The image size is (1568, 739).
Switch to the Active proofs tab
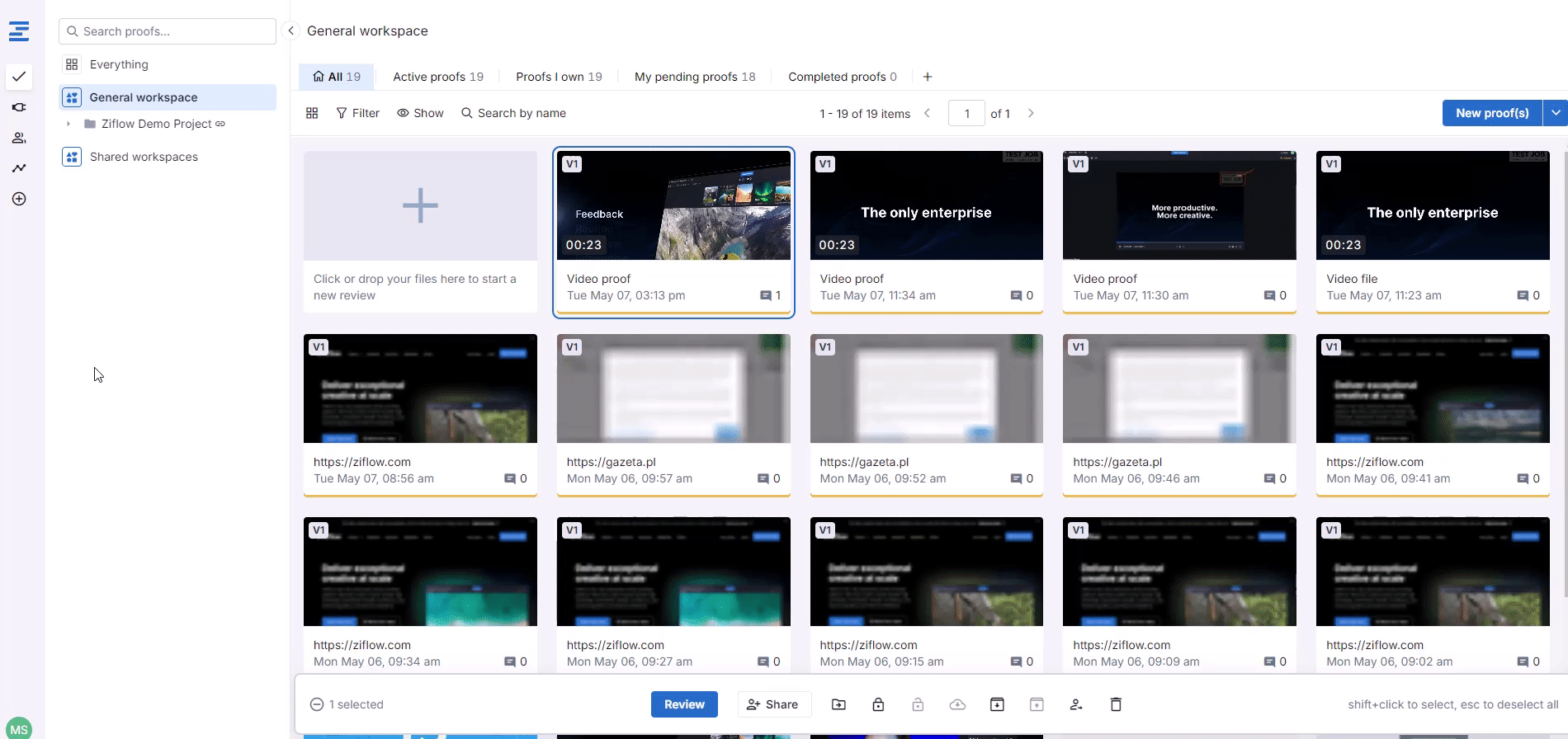click(437, 77)
